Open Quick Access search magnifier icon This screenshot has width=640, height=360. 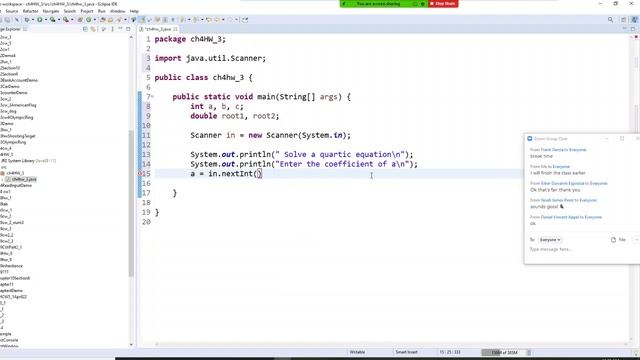point(611,20)
